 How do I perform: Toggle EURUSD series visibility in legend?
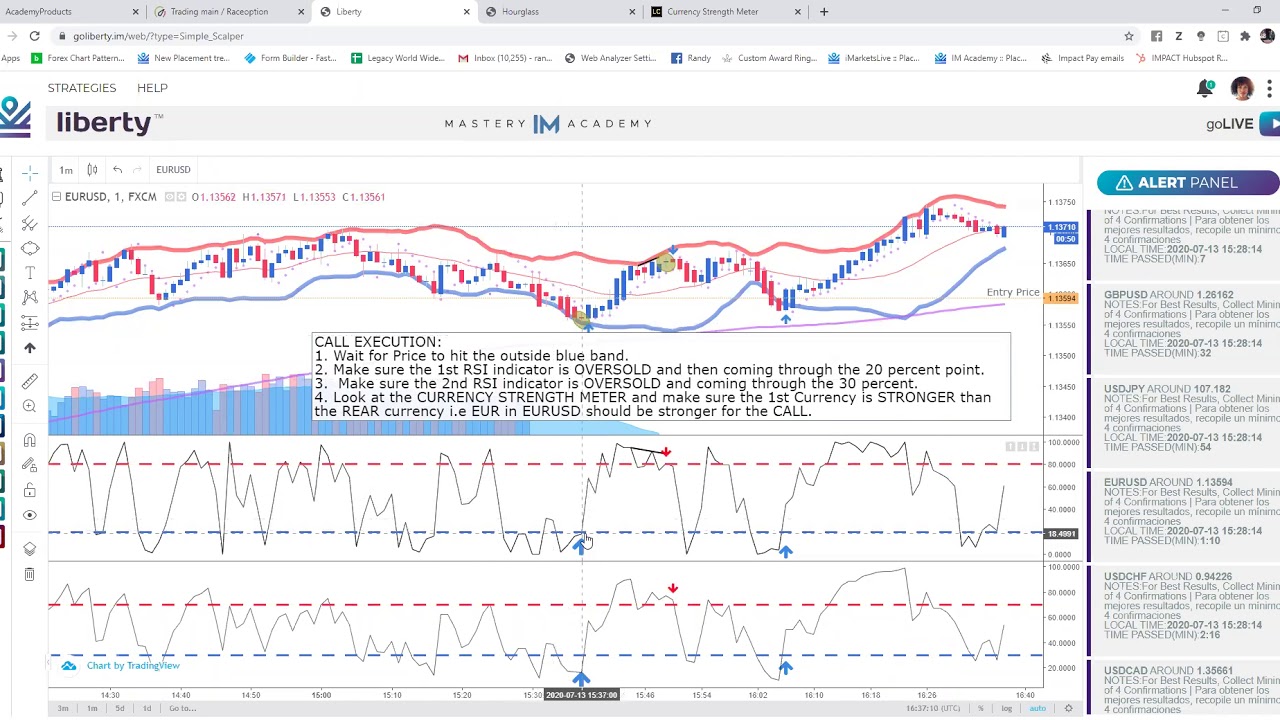(x=170, y=197)
